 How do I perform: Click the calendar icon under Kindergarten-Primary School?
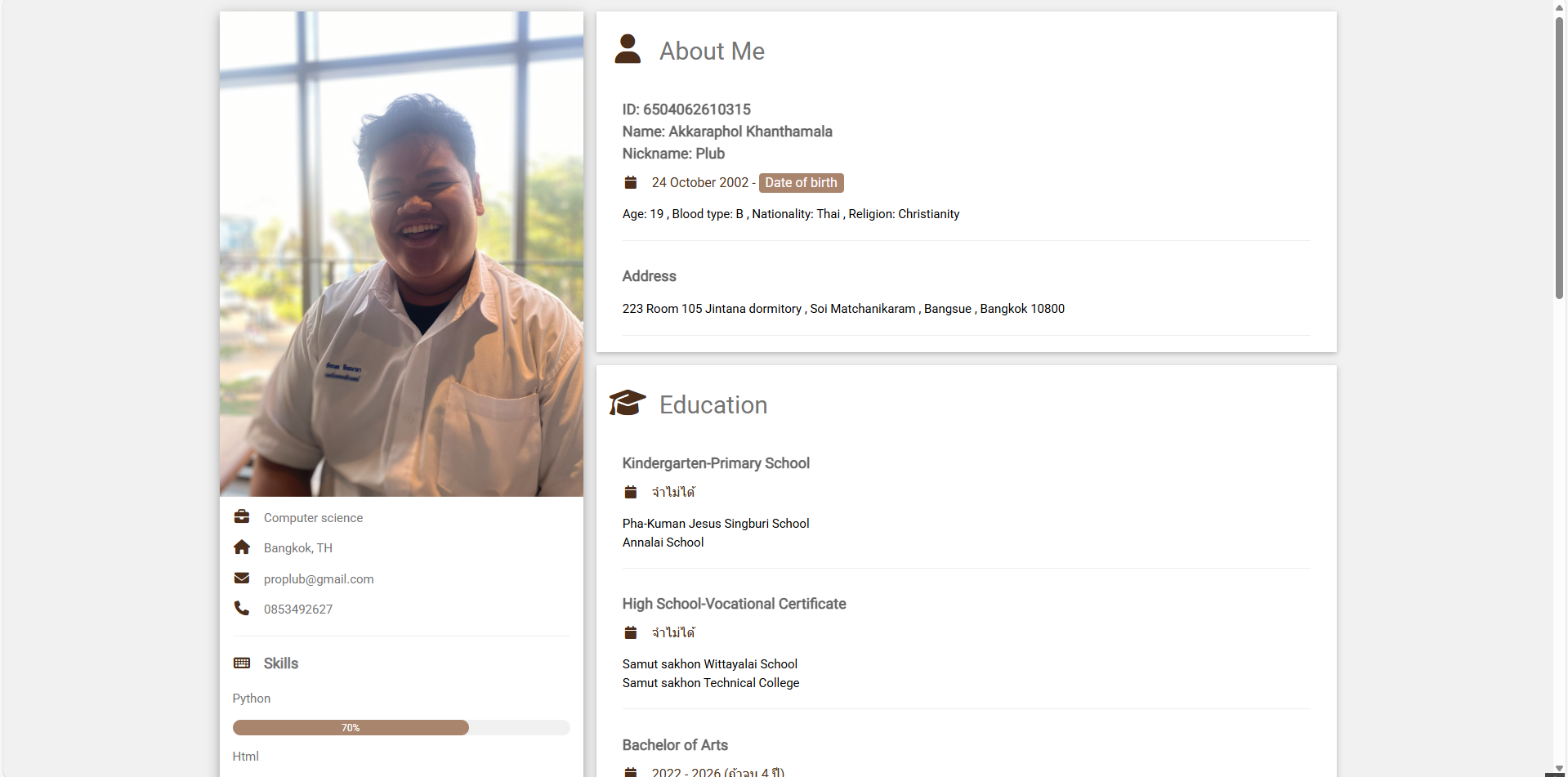(631, 492)
